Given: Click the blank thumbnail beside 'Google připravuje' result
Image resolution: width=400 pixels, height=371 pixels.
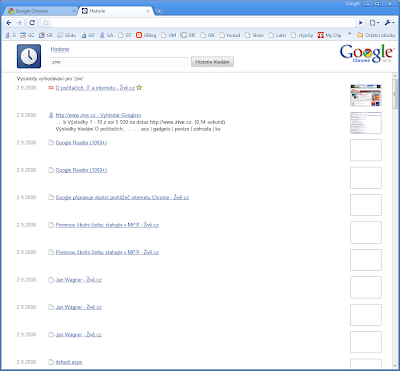Looking at the screenshot, I should tap(366, 205).
